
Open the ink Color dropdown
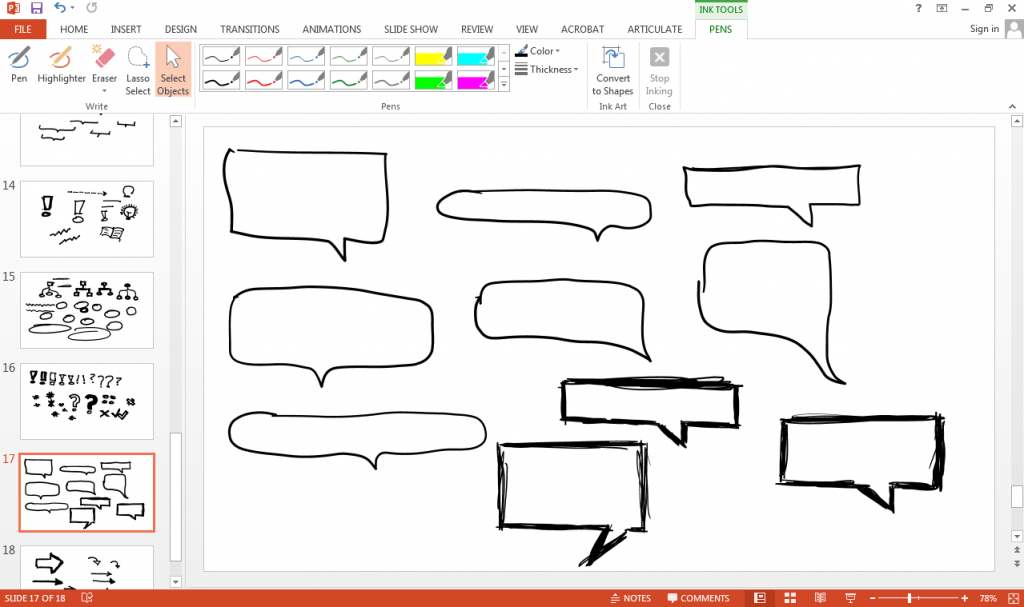point(539,51)
